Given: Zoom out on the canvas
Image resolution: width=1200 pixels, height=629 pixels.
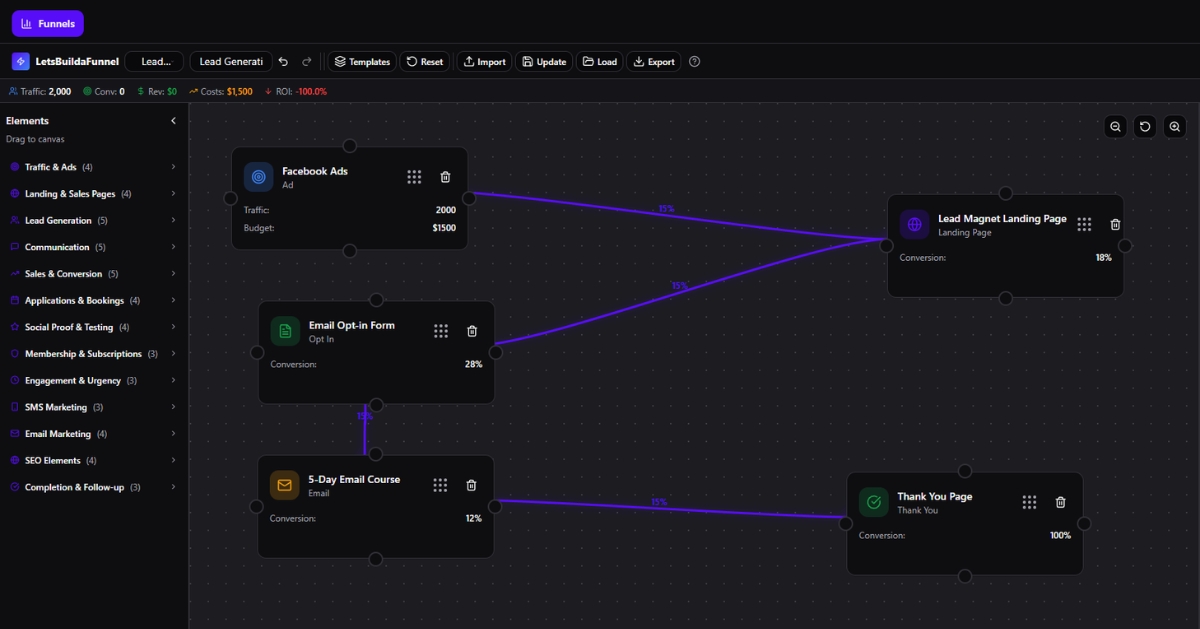Looking at the screenshot, I should click(x=1115, y=127).
